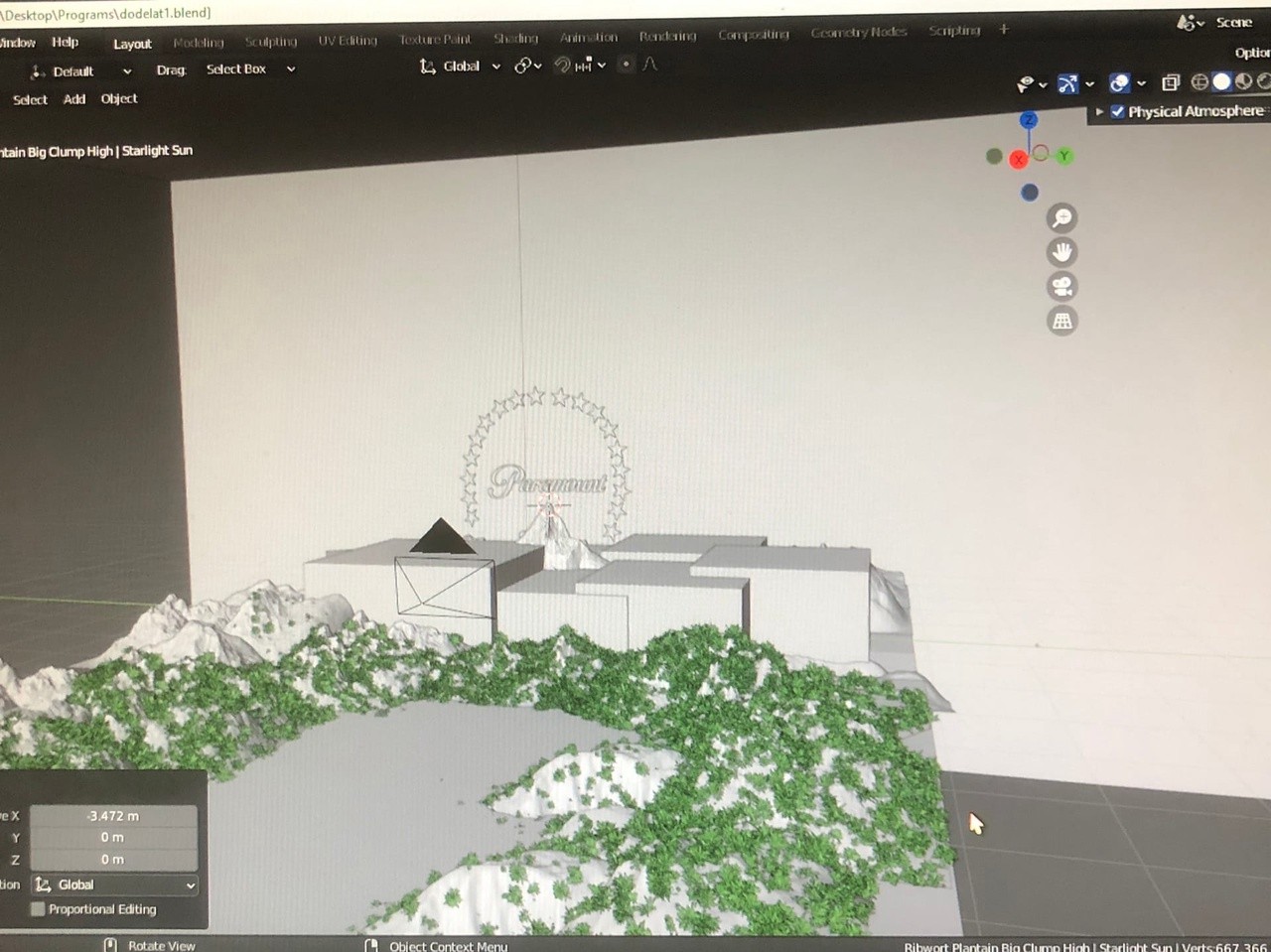
Task: Open the transform pivot point icon
Action: coord(522,67)
